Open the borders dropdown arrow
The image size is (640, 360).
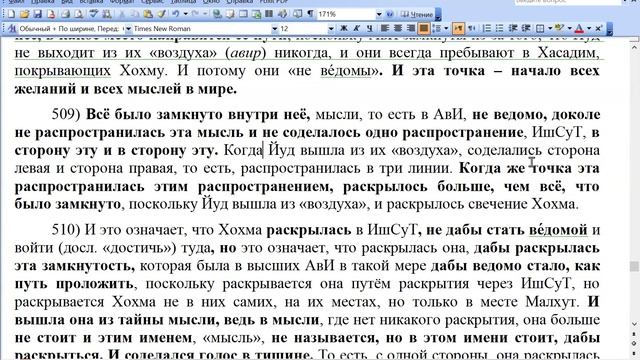[550, 28]
